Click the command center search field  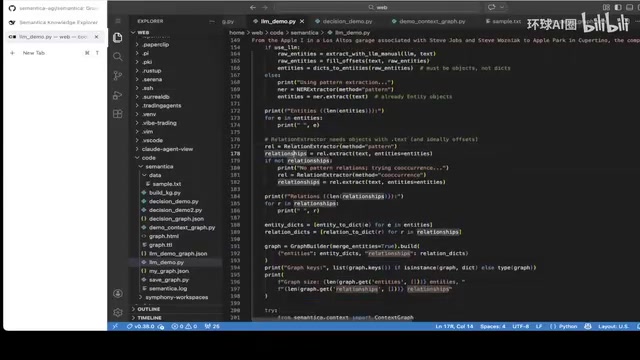click(x=378, y=7)
